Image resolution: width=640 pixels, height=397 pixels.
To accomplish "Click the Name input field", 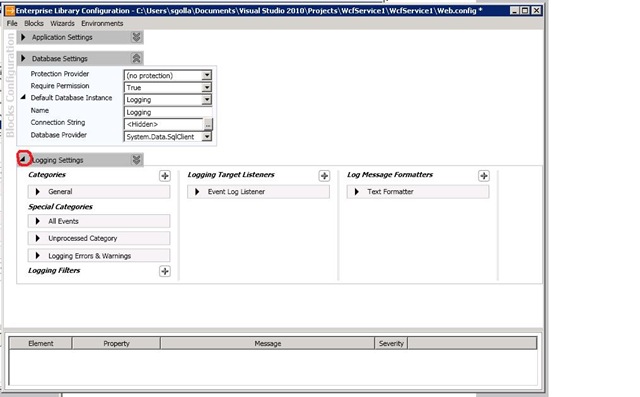I will pyautogui.click(x=168, y=112).
